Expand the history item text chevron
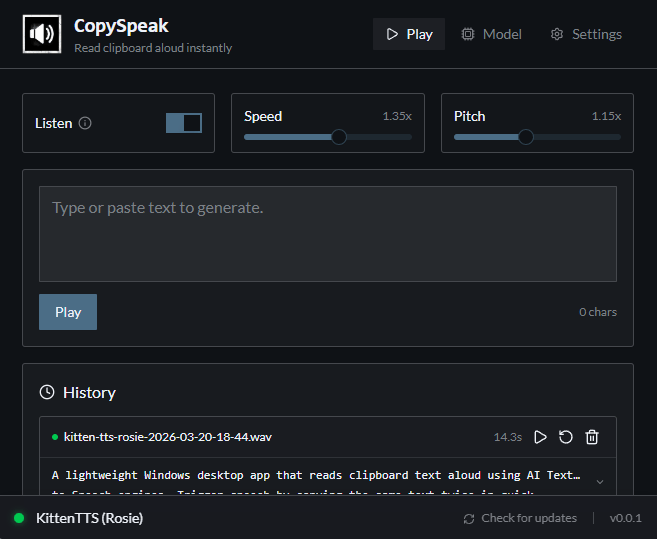 coord(599,481)
